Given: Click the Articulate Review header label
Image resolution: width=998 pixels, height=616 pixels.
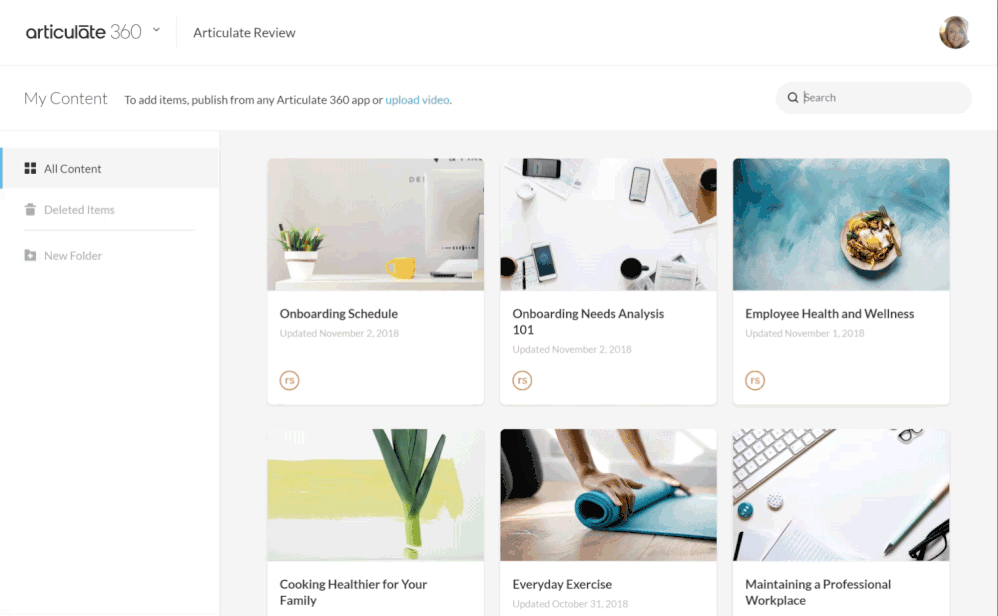Looking at the screenshot, I should [244, 32].
